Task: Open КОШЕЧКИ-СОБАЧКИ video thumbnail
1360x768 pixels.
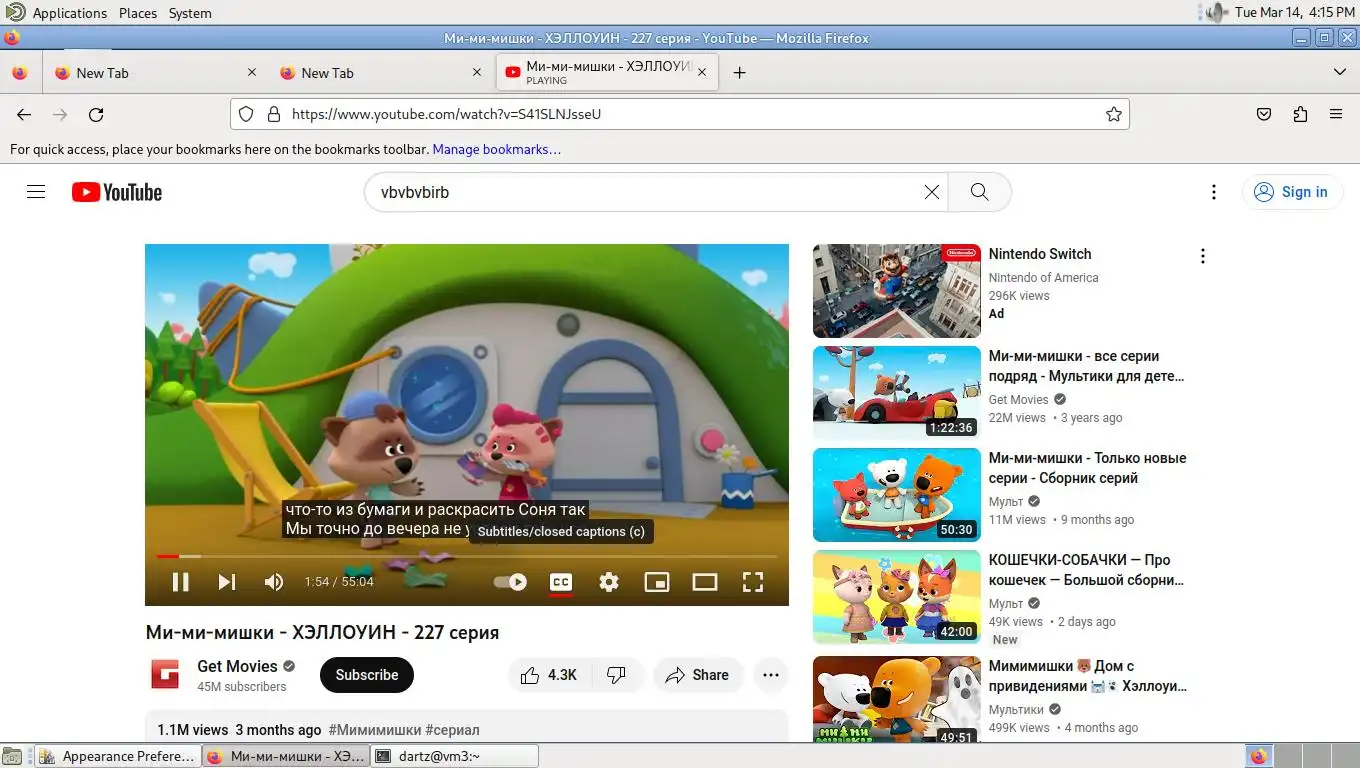Action: (897, 597)
